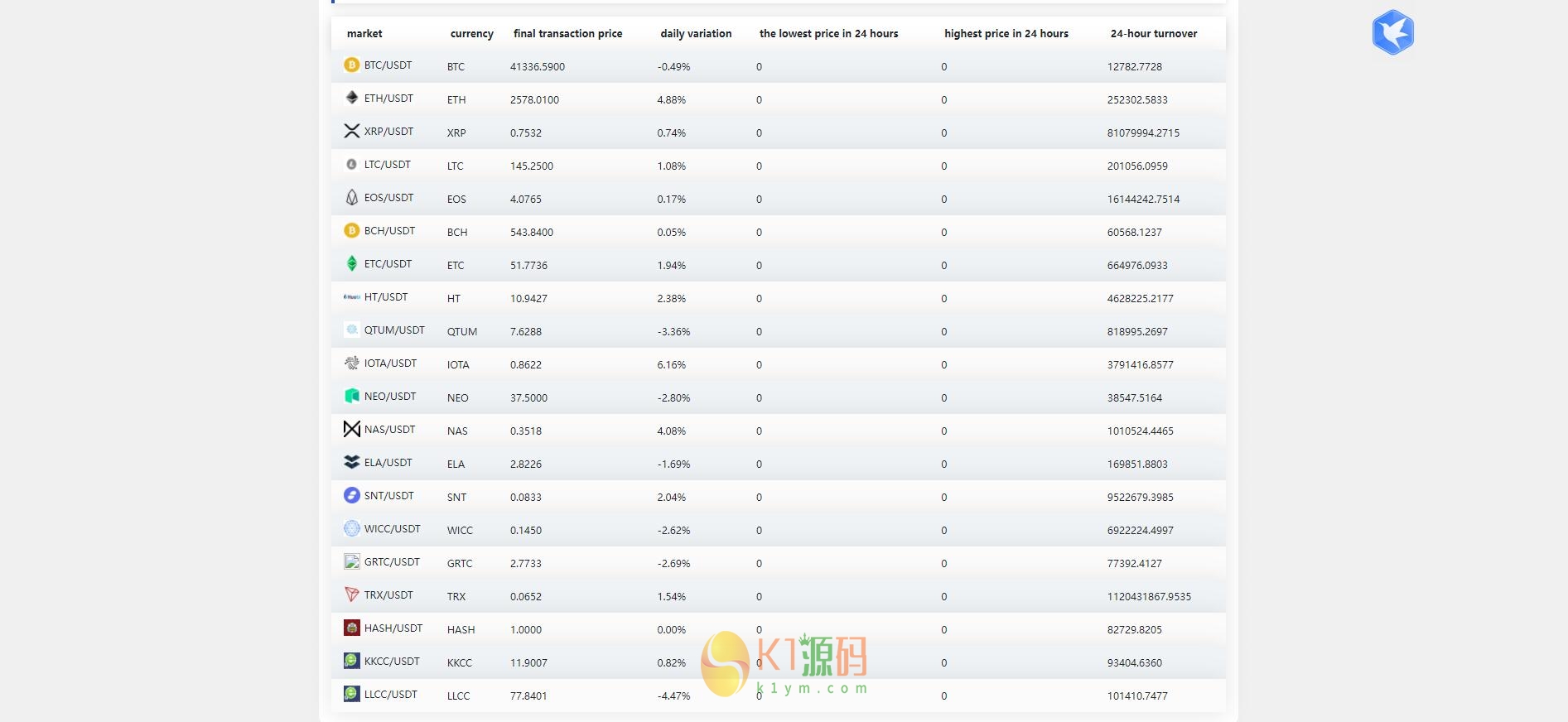
Task: Click the HASH currency cell
Action: [461, 630]
